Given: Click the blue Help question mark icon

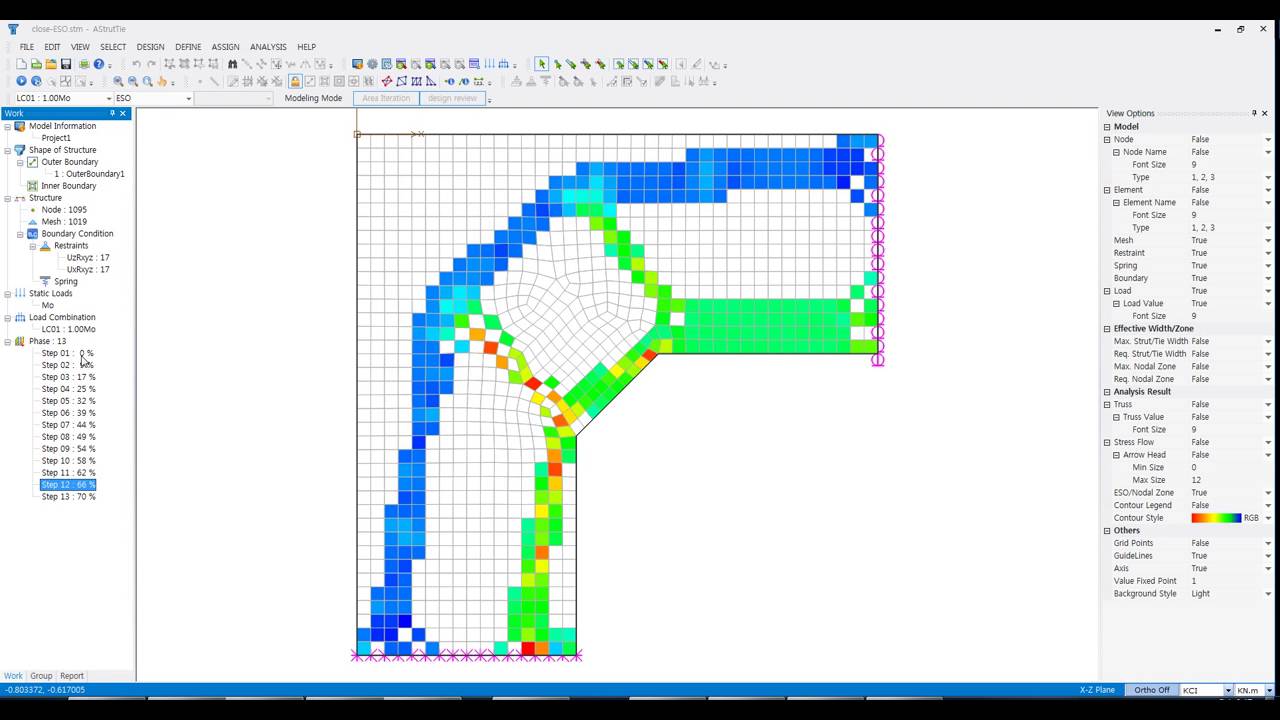Looking at the screenshot, I should (98, 64).
